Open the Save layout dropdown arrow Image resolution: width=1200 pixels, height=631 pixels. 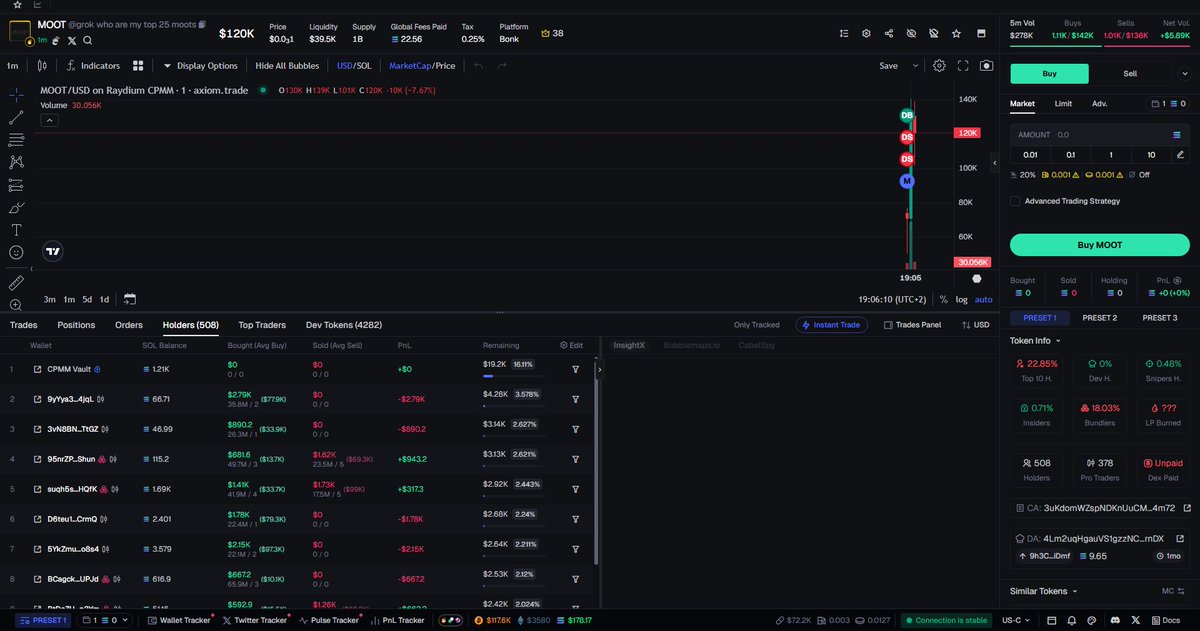[x=915, y=66]
